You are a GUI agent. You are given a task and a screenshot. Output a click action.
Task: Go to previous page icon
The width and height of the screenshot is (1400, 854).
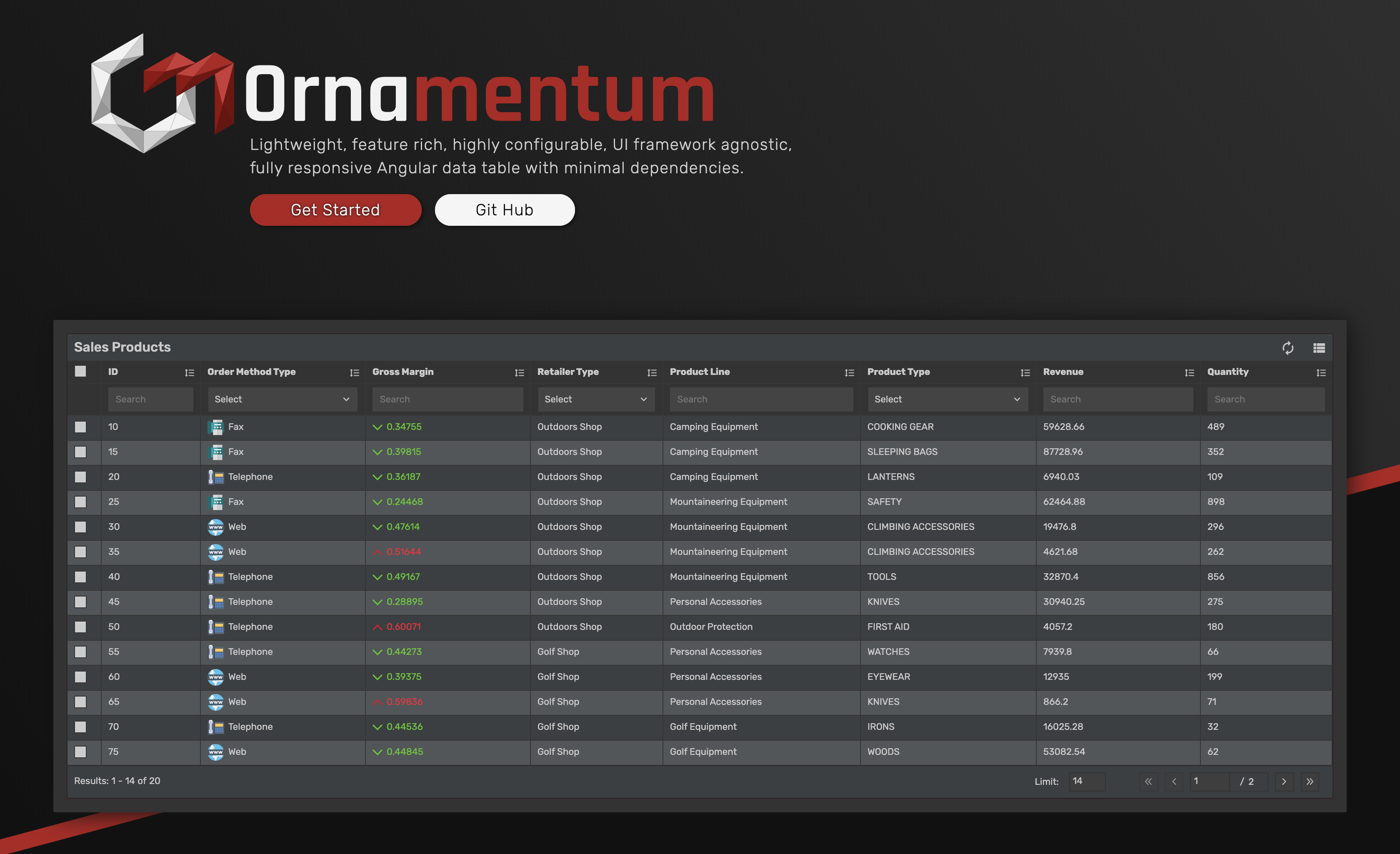1174,781
